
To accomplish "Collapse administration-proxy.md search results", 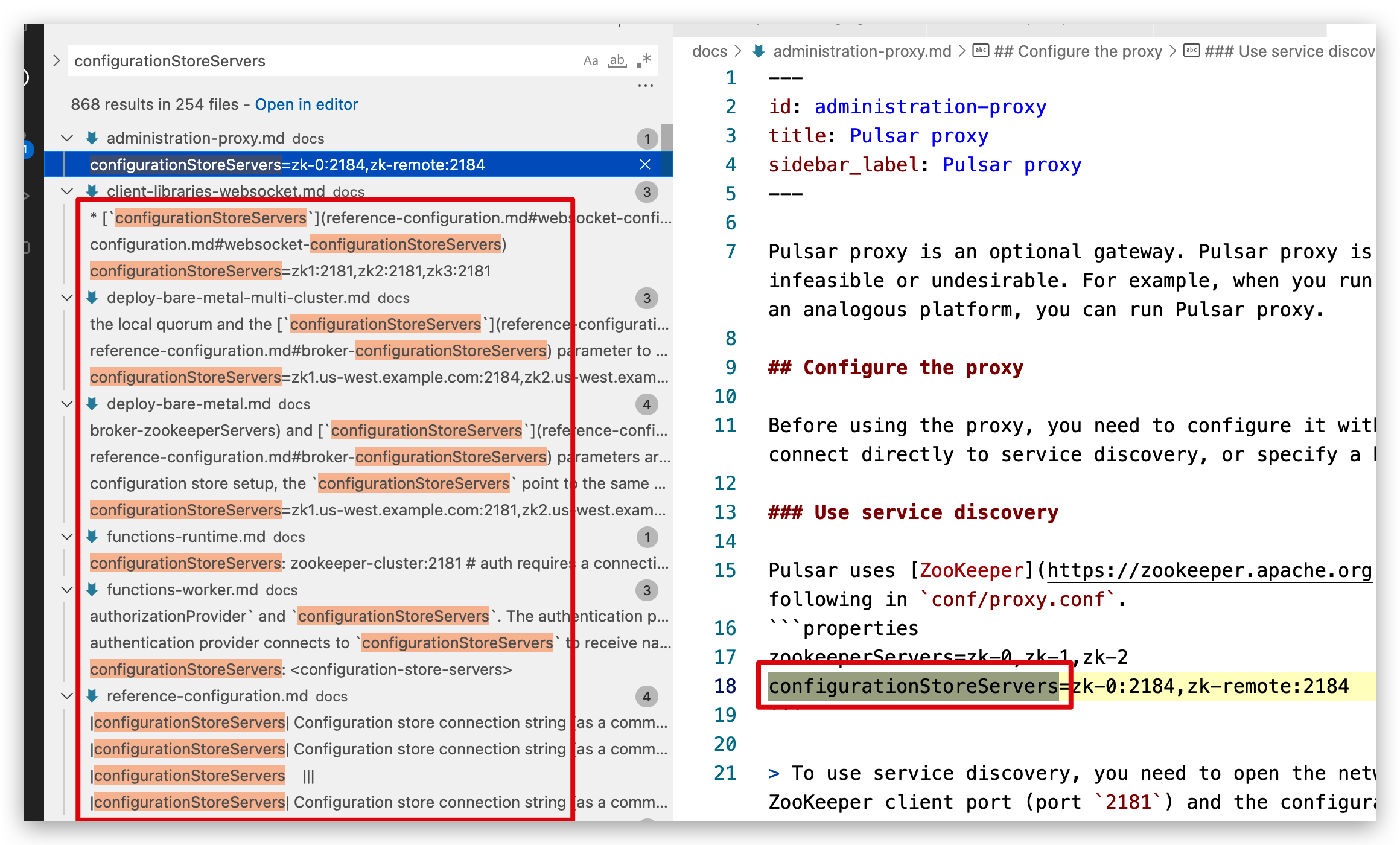I will click(67, 138).
